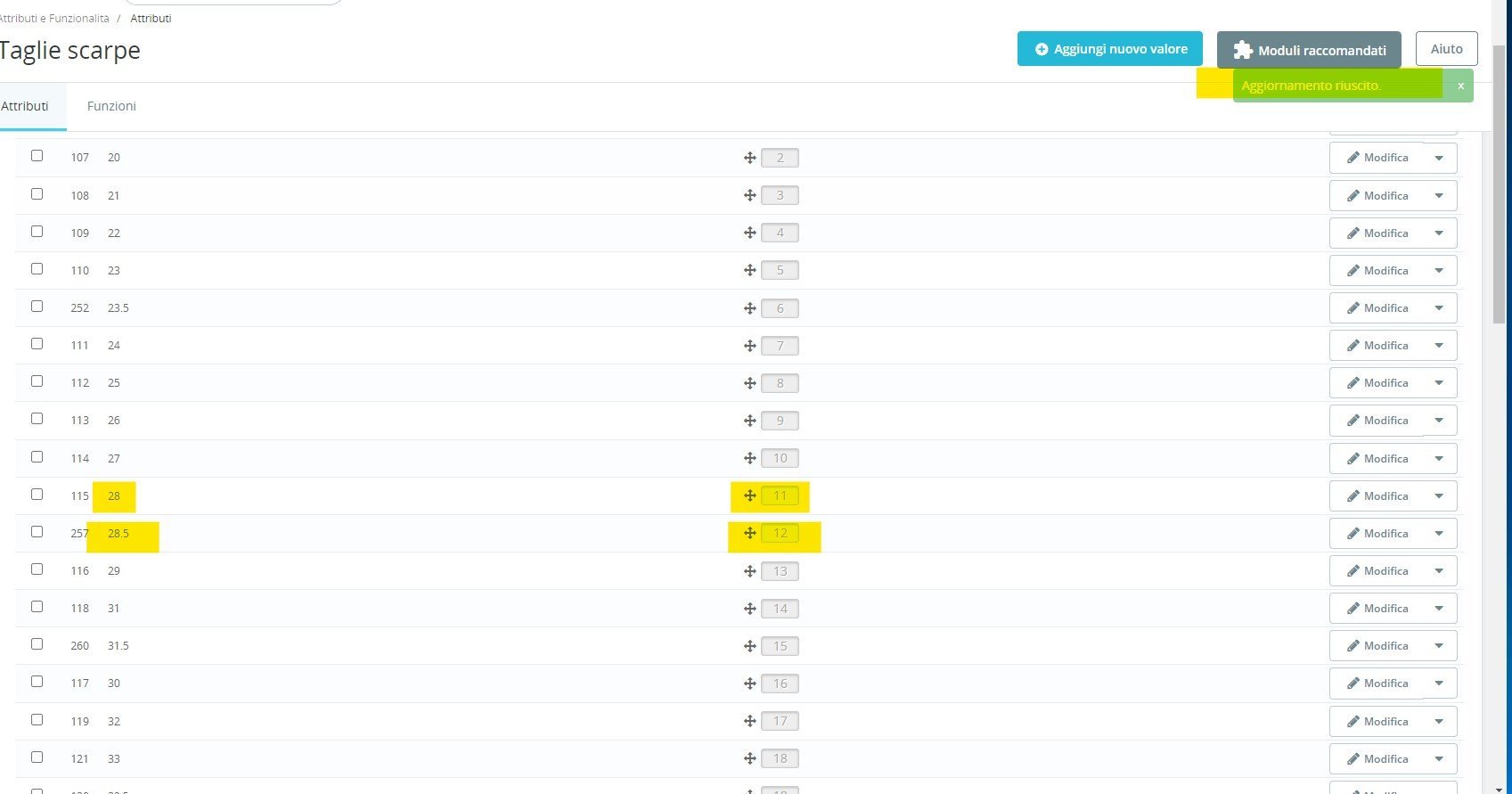Open the action dropdown arrow for value 31.5

click(1439, 646)
